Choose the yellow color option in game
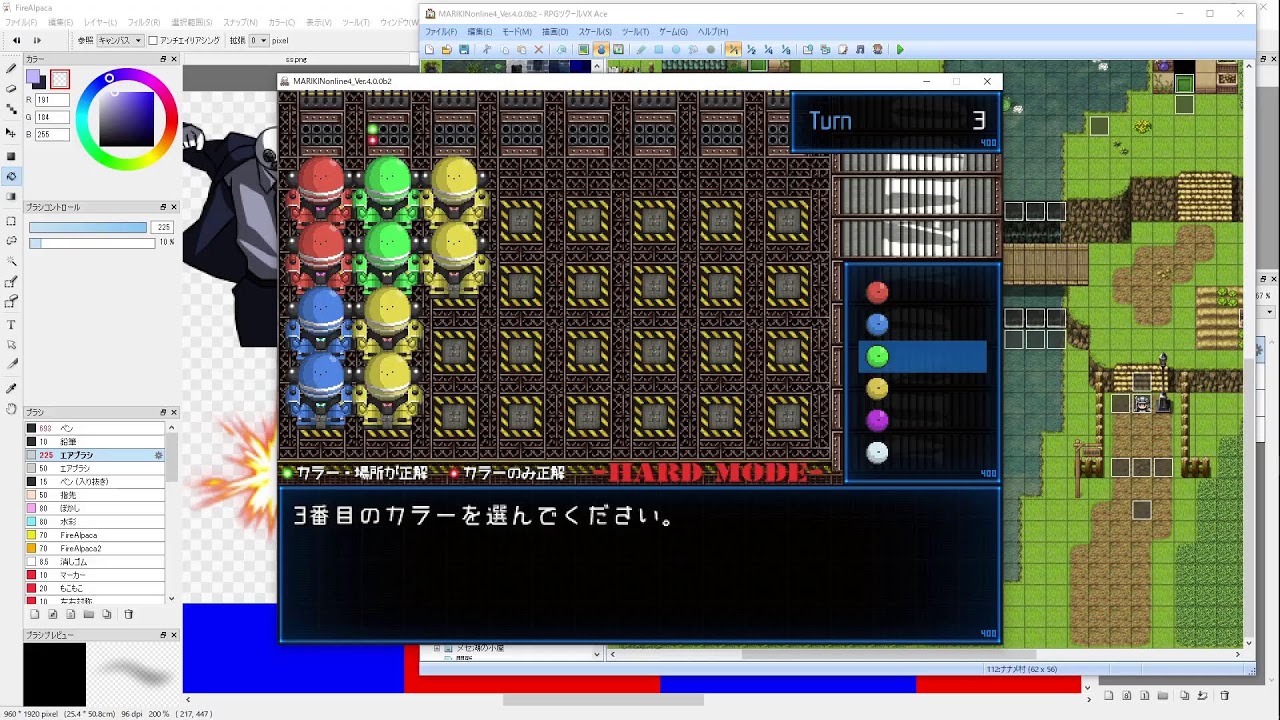1280x720 pixels. 877,388
